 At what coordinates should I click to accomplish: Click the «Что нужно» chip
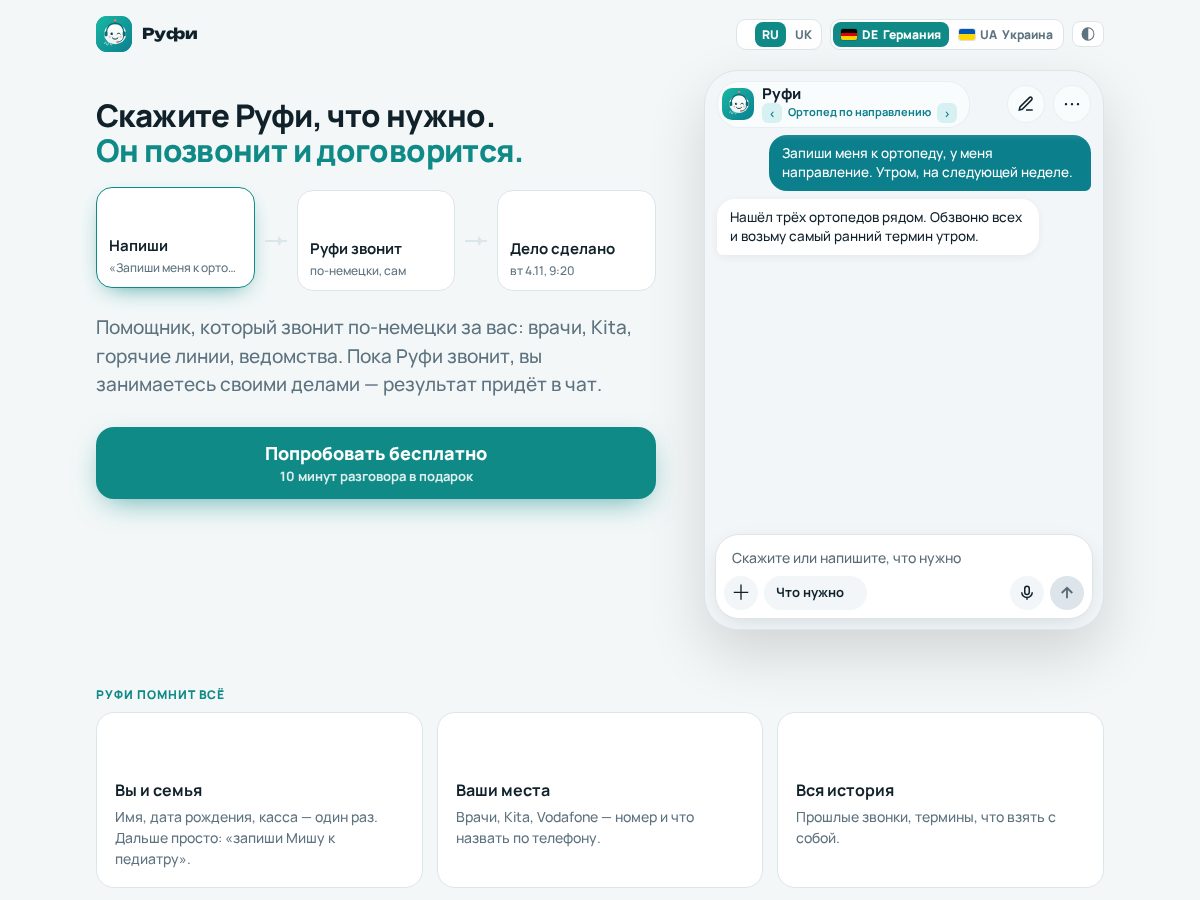pos(815,593)
